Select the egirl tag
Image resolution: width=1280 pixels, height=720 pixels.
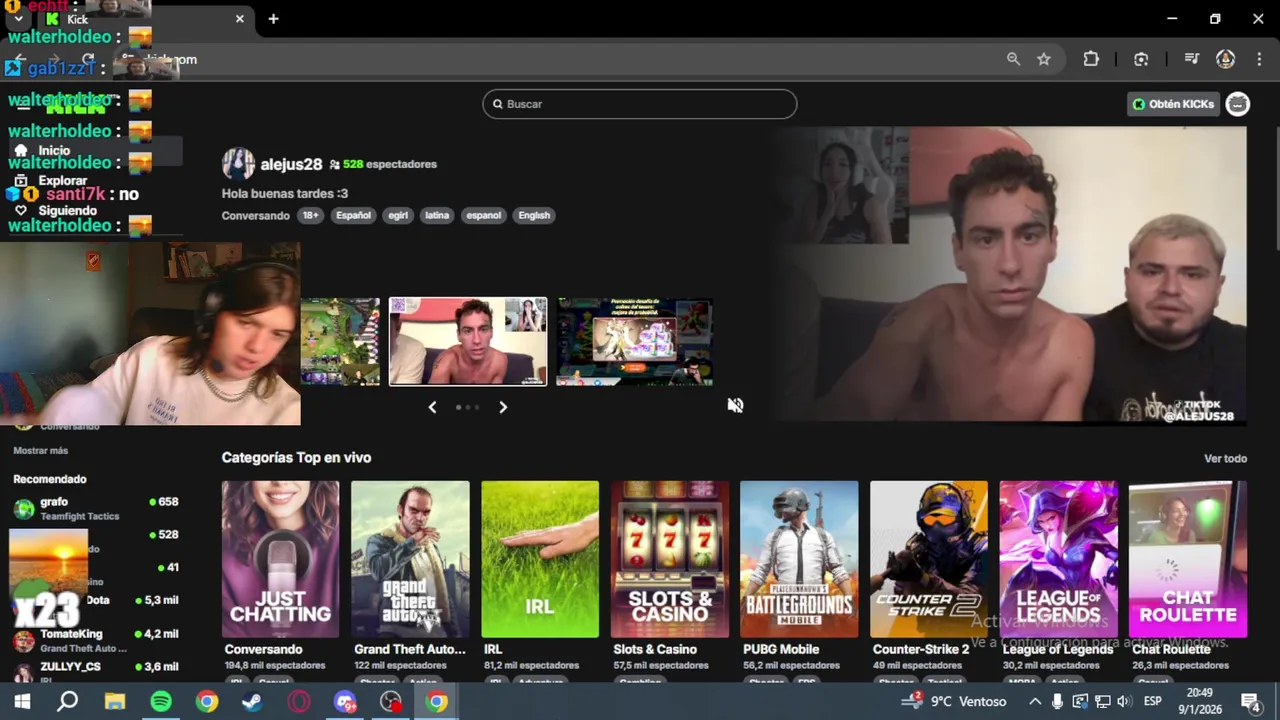click(398, 215)
